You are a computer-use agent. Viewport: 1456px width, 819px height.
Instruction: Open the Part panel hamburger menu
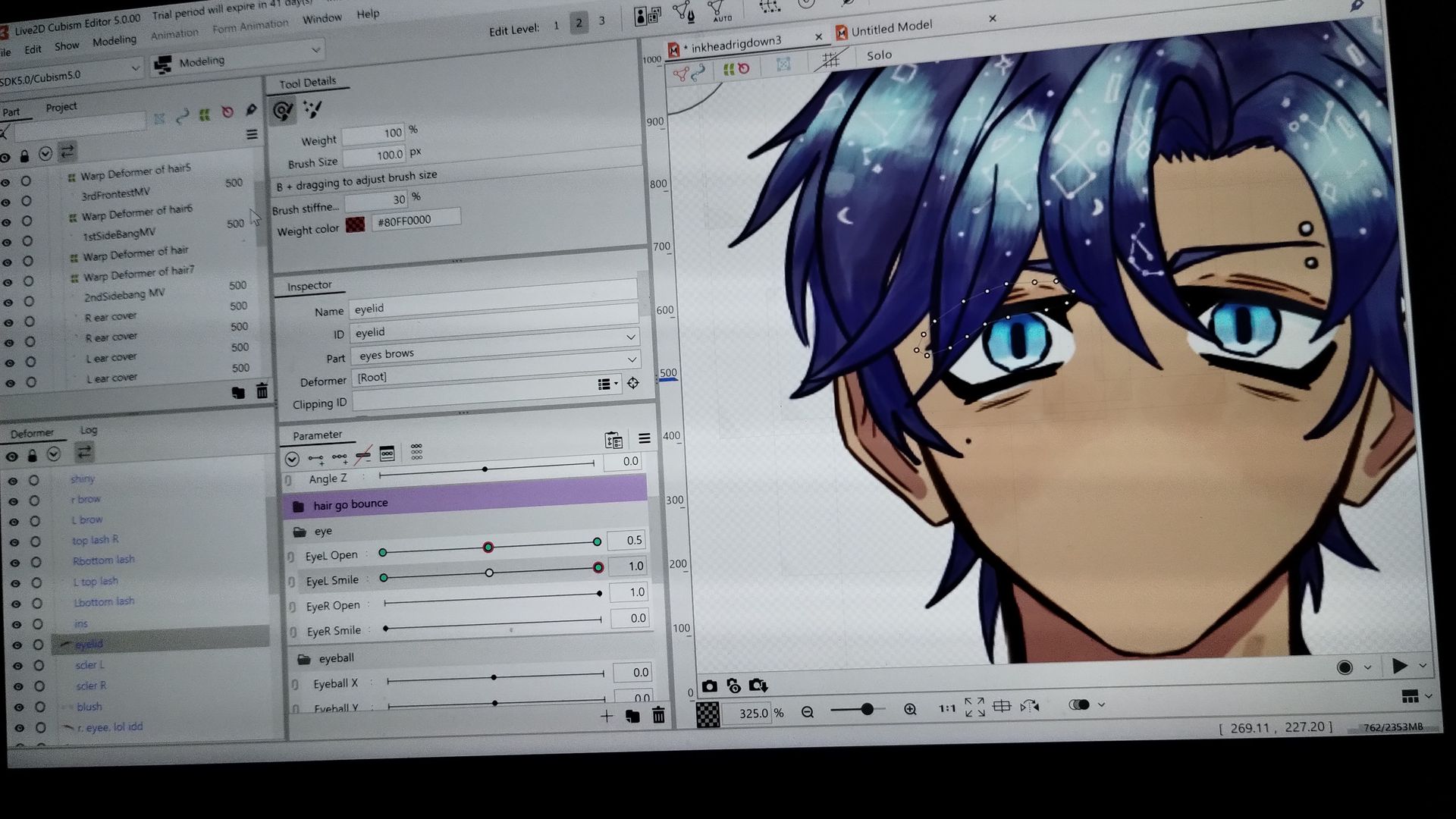pos(252,135)
